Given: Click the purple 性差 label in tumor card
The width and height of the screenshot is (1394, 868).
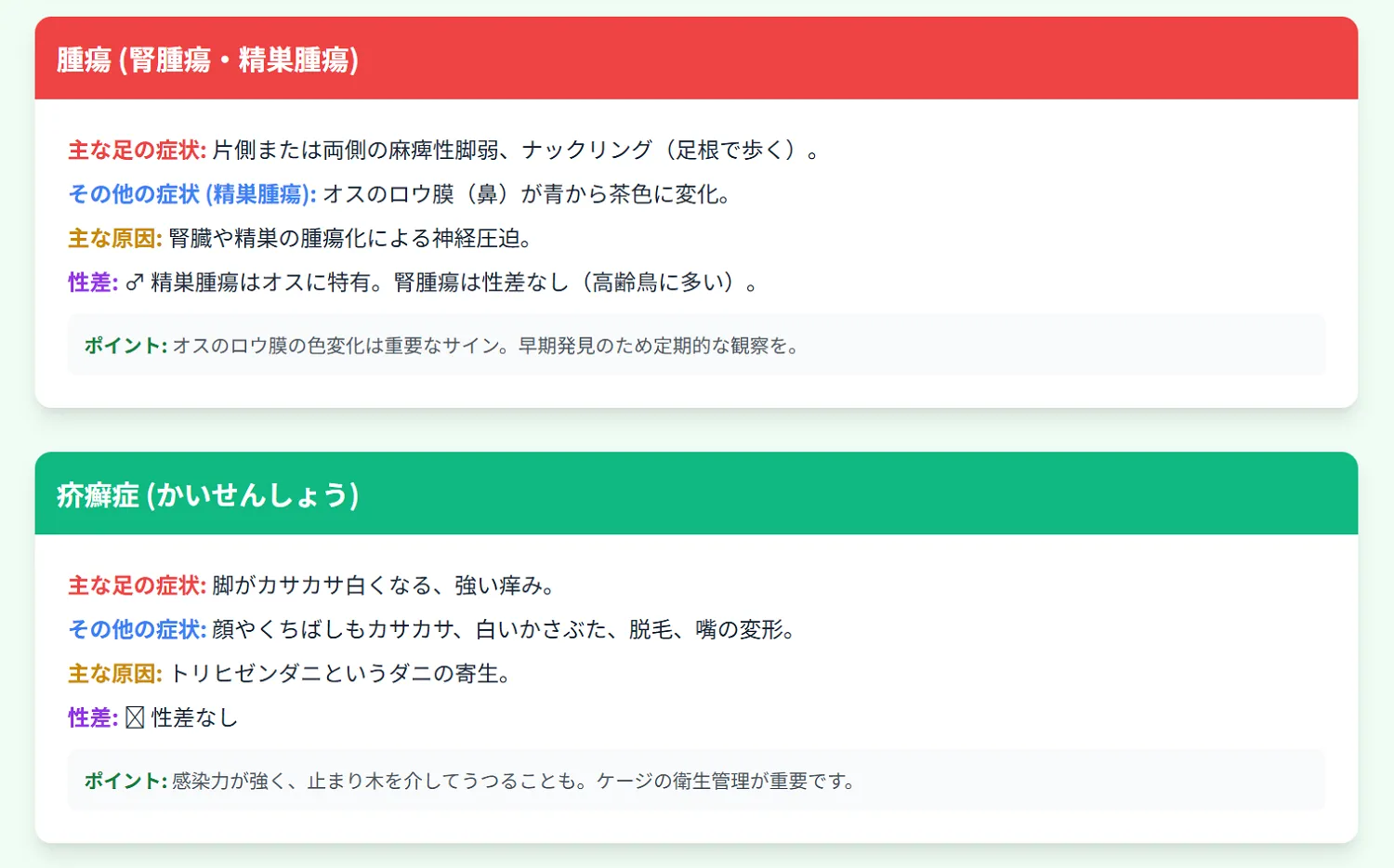Looking at the screenshot, I should point(93,283).
